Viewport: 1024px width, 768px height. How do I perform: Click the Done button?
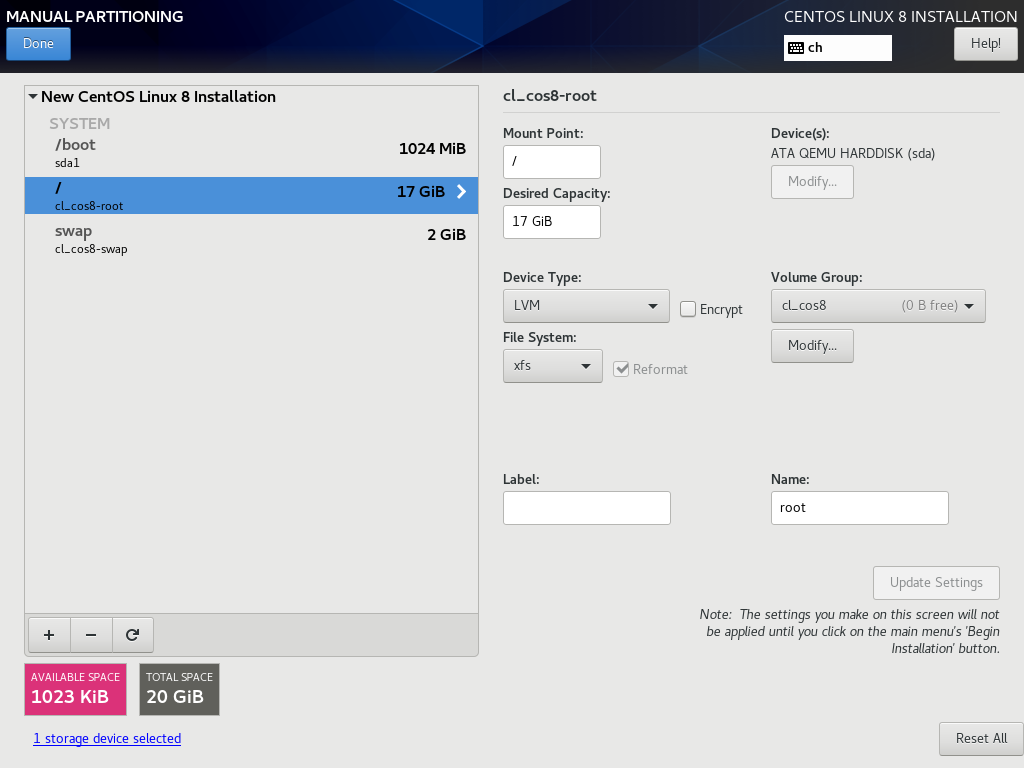point(39,44)
